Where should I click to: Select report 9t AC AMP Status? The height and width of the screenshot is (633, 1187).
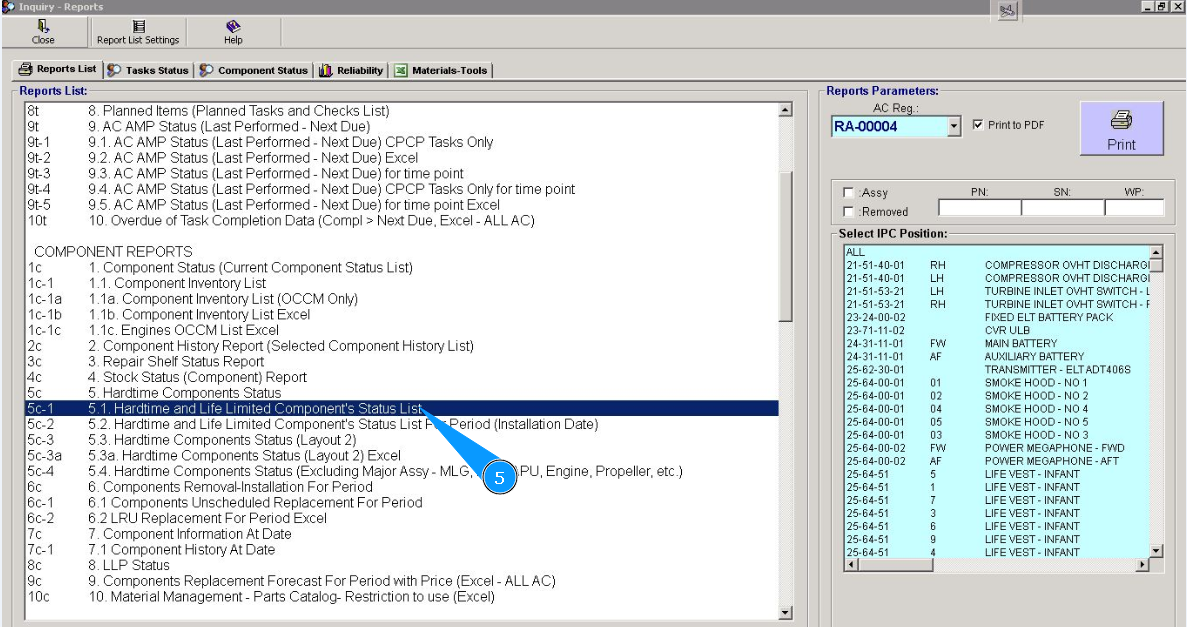[402, 126]
